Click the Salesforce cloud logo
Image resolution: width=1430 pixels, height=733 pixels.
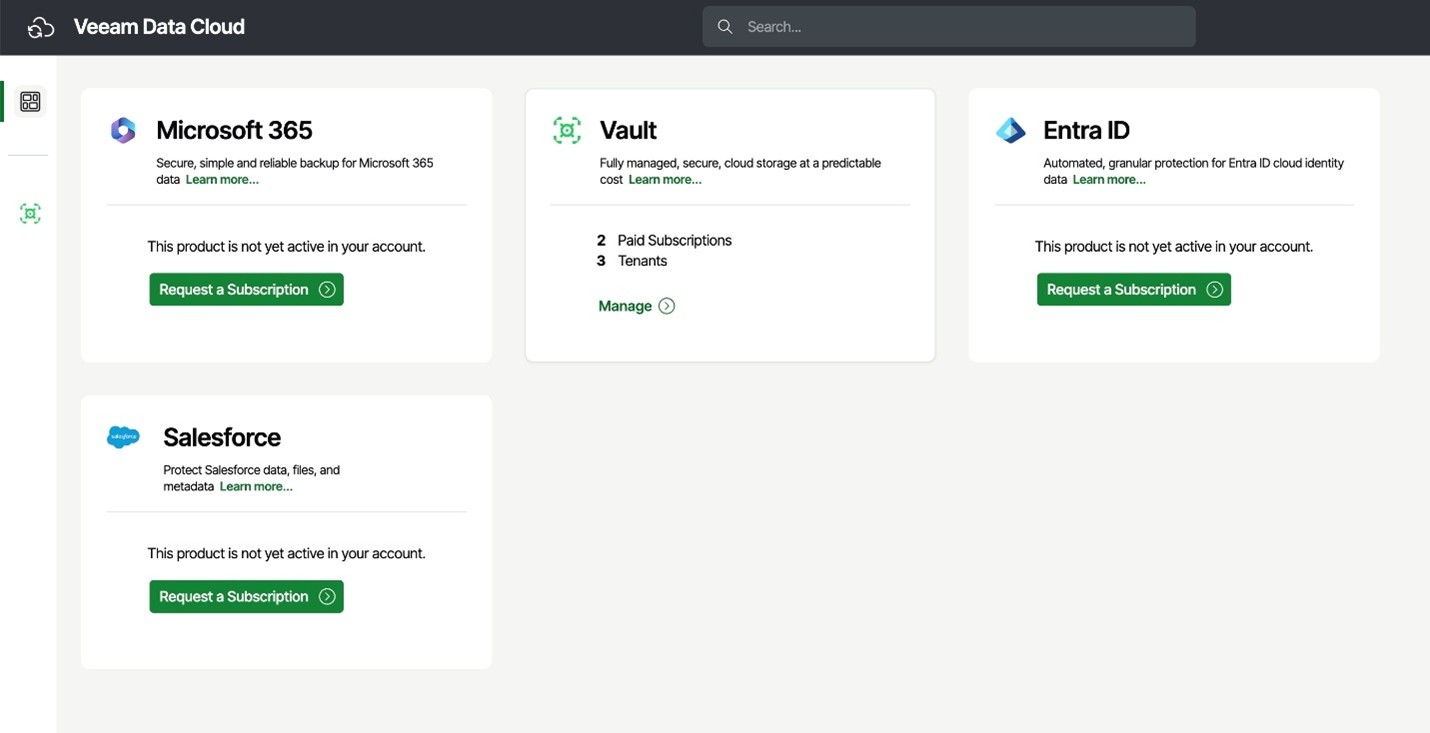click(x=124, y=437)
